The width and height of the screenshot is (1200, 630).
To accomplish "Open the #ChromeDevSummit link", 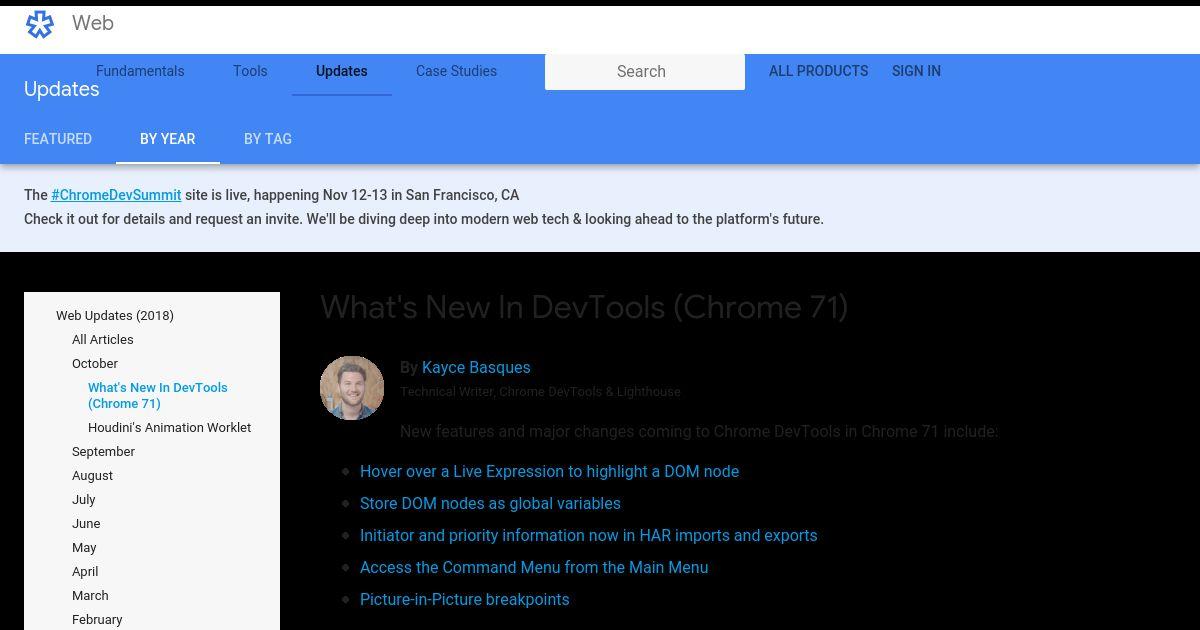I will (116, 195).
